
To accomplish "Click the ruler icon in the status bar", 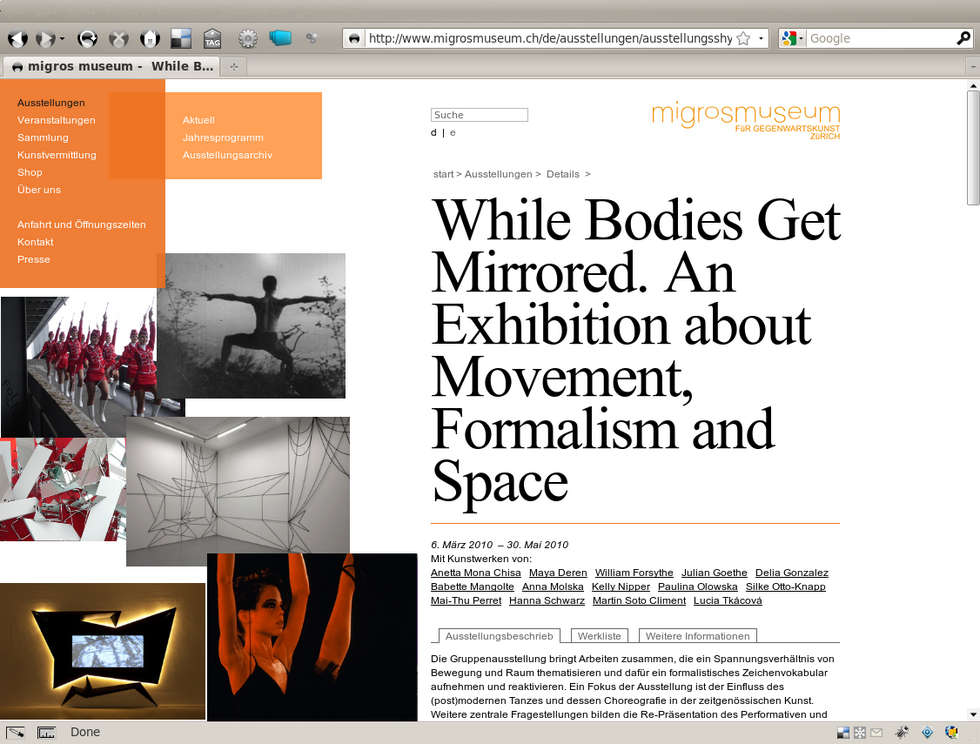I will [x=46, y=732].
